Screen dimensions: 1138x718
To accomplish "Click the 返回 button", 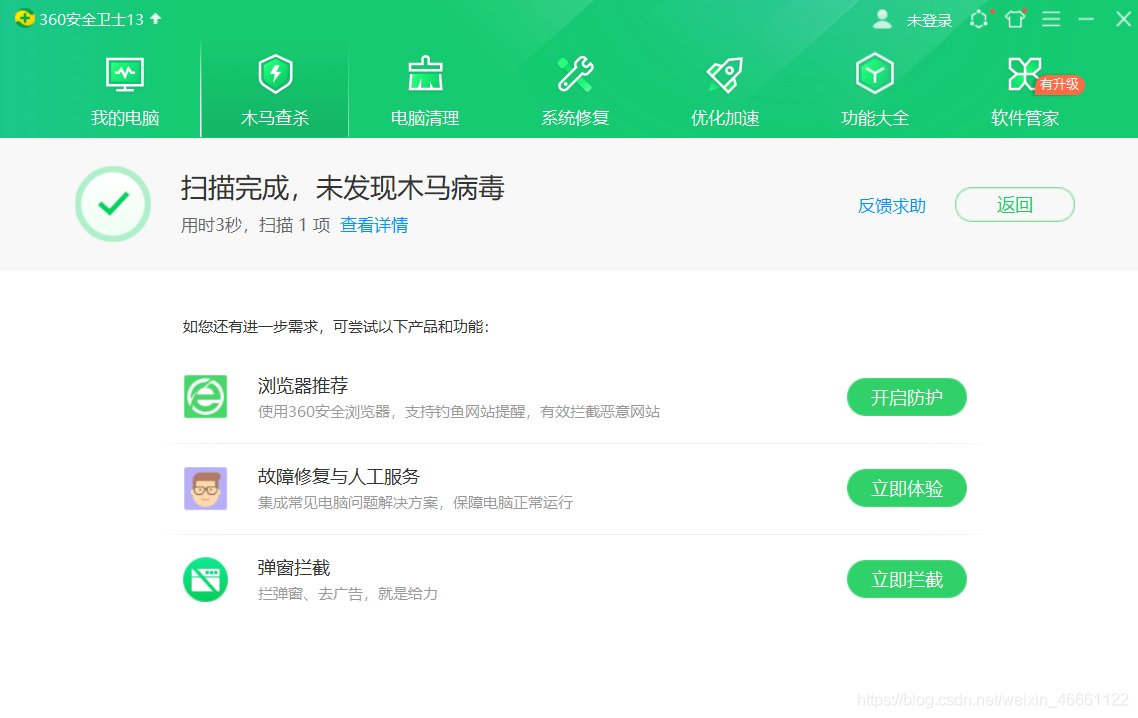I will tap(1015, 205).
